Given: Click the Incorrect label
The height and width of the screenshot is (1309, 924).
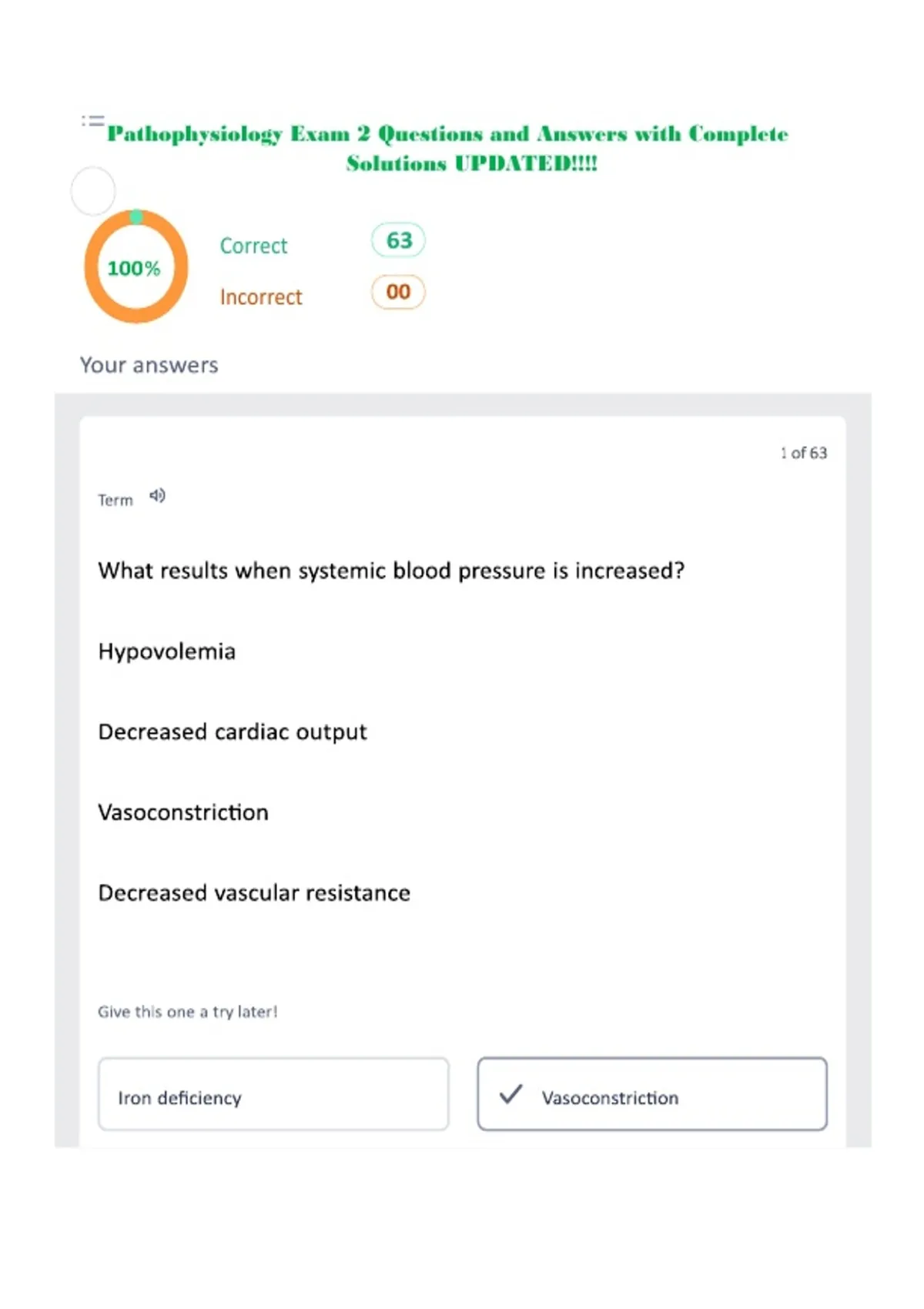Looking at the screenshot, I should click(261, 296).
